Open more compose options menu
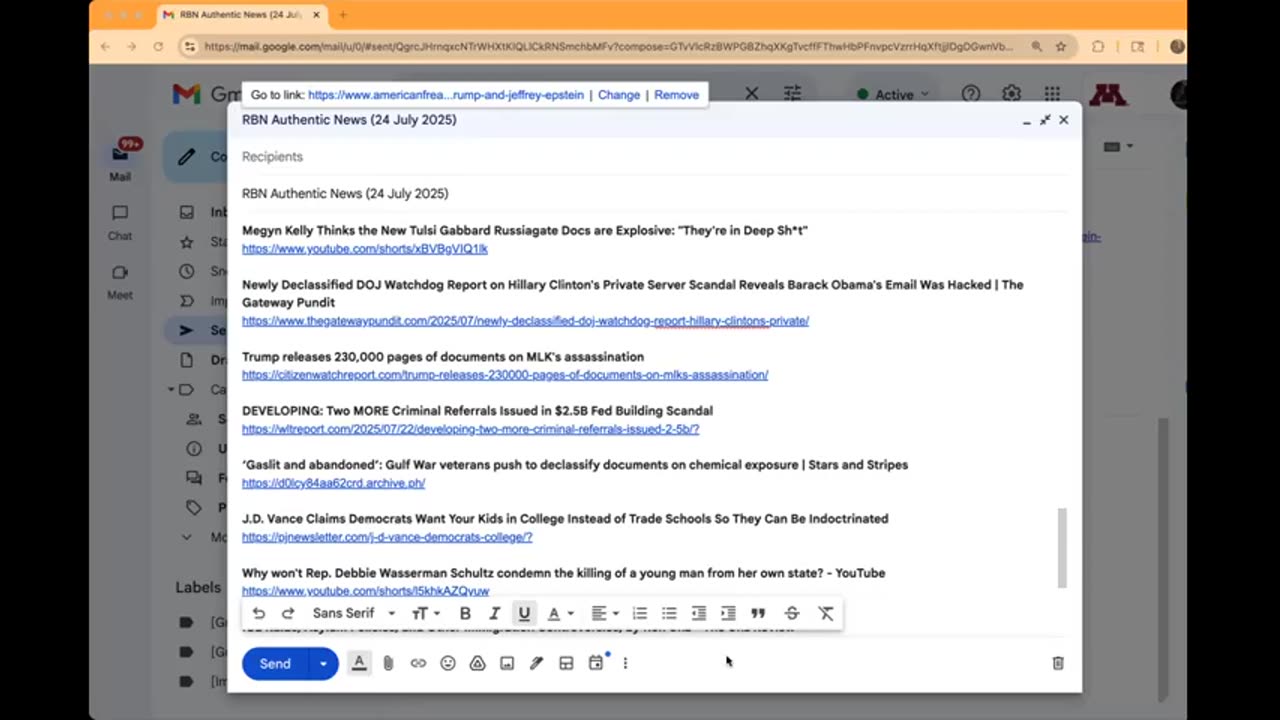 (625, 663)
